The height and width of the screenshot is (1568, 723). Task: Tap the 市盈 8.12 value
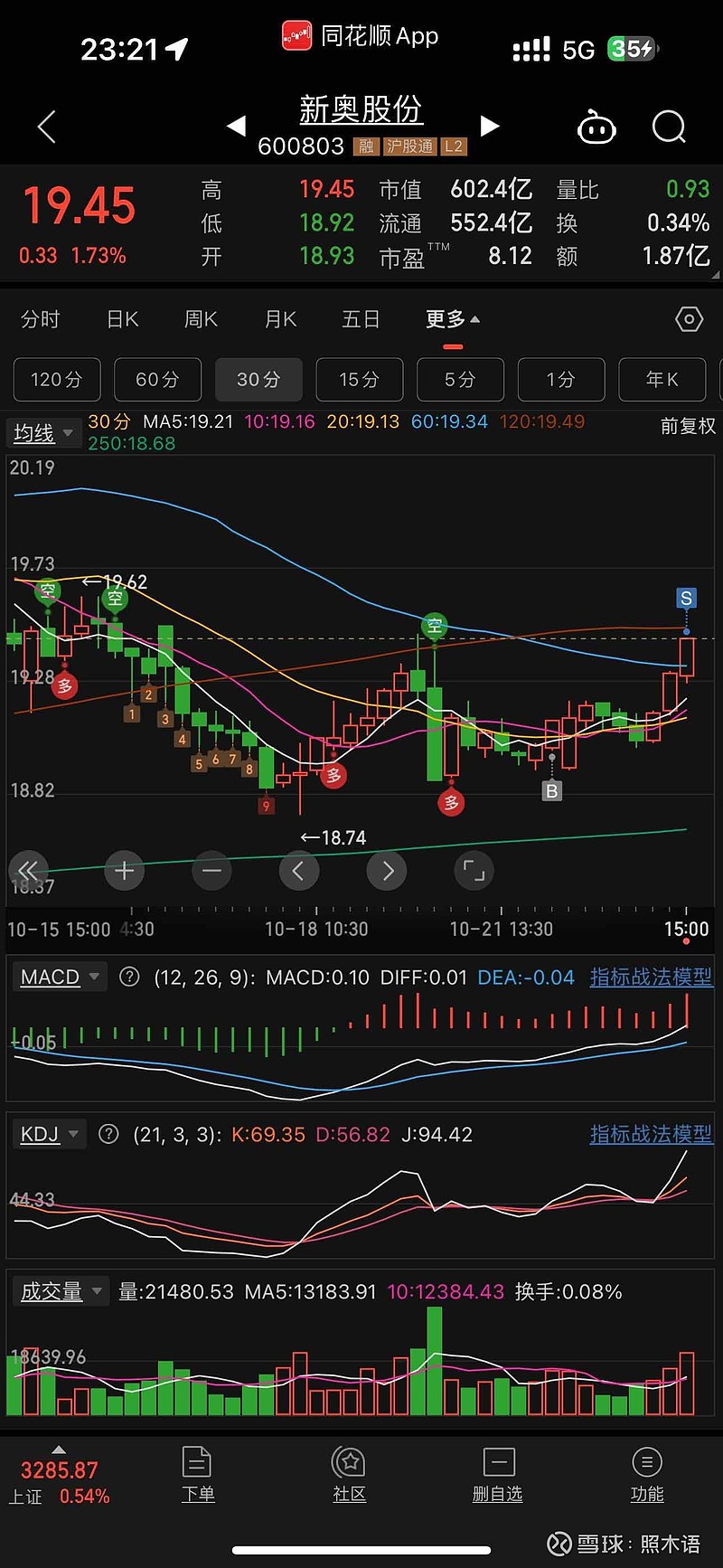click(x=511, y=256)
